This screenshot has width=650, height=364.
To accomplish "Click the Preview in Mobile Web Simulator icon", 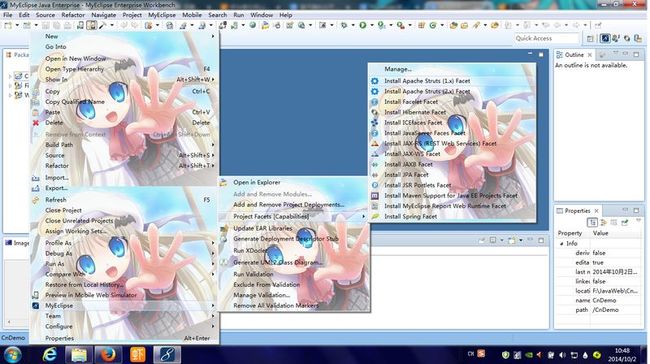I will 36,295.
